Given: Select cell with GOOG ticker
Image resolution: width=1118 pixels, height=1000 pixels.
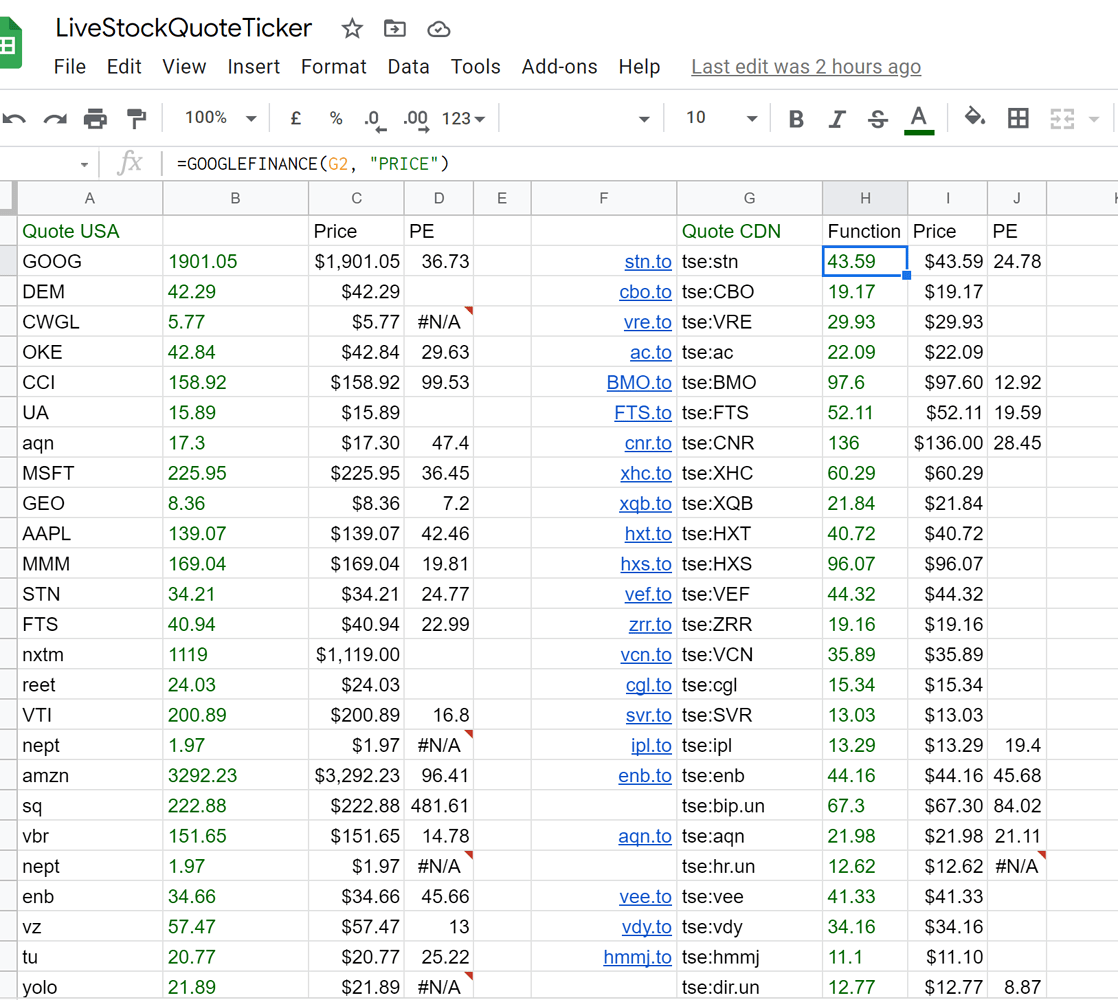Looking at the screenshot, I should click(90, 262).
